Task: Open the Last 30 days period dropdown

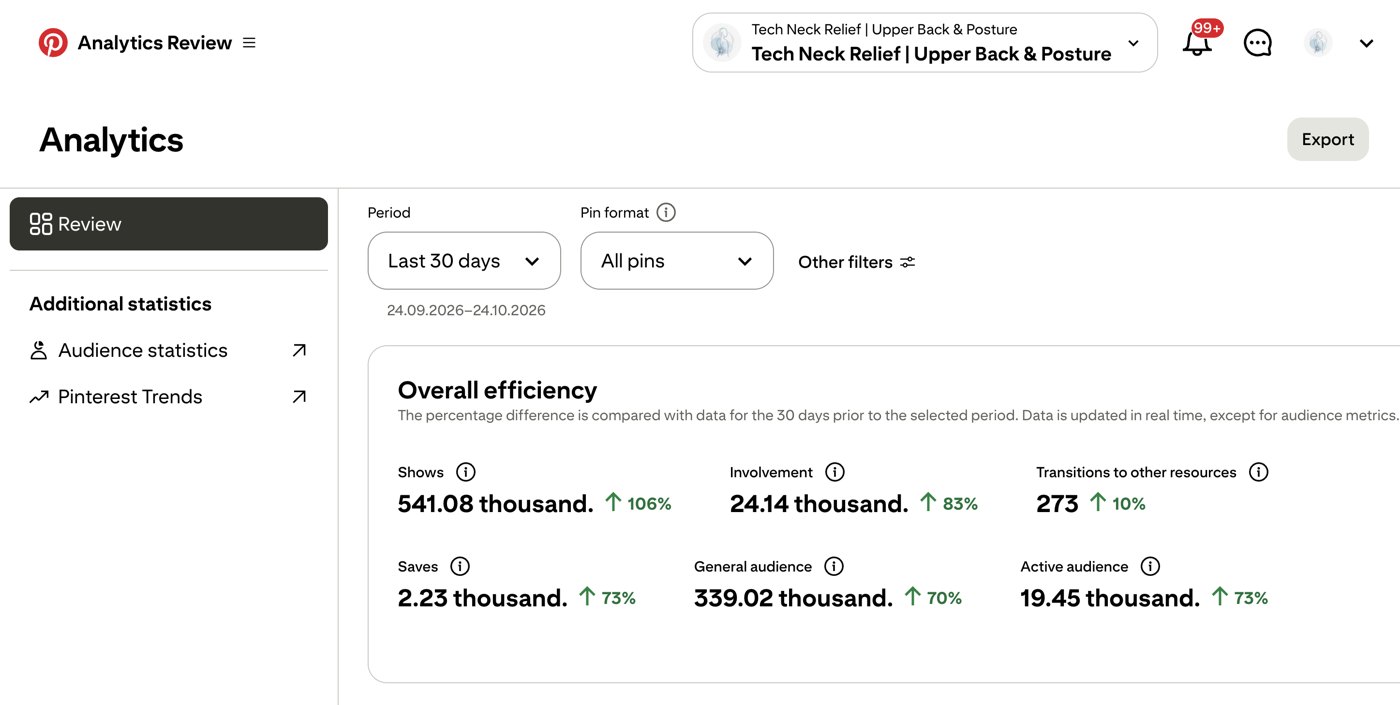Action: (x=464, y=261)
